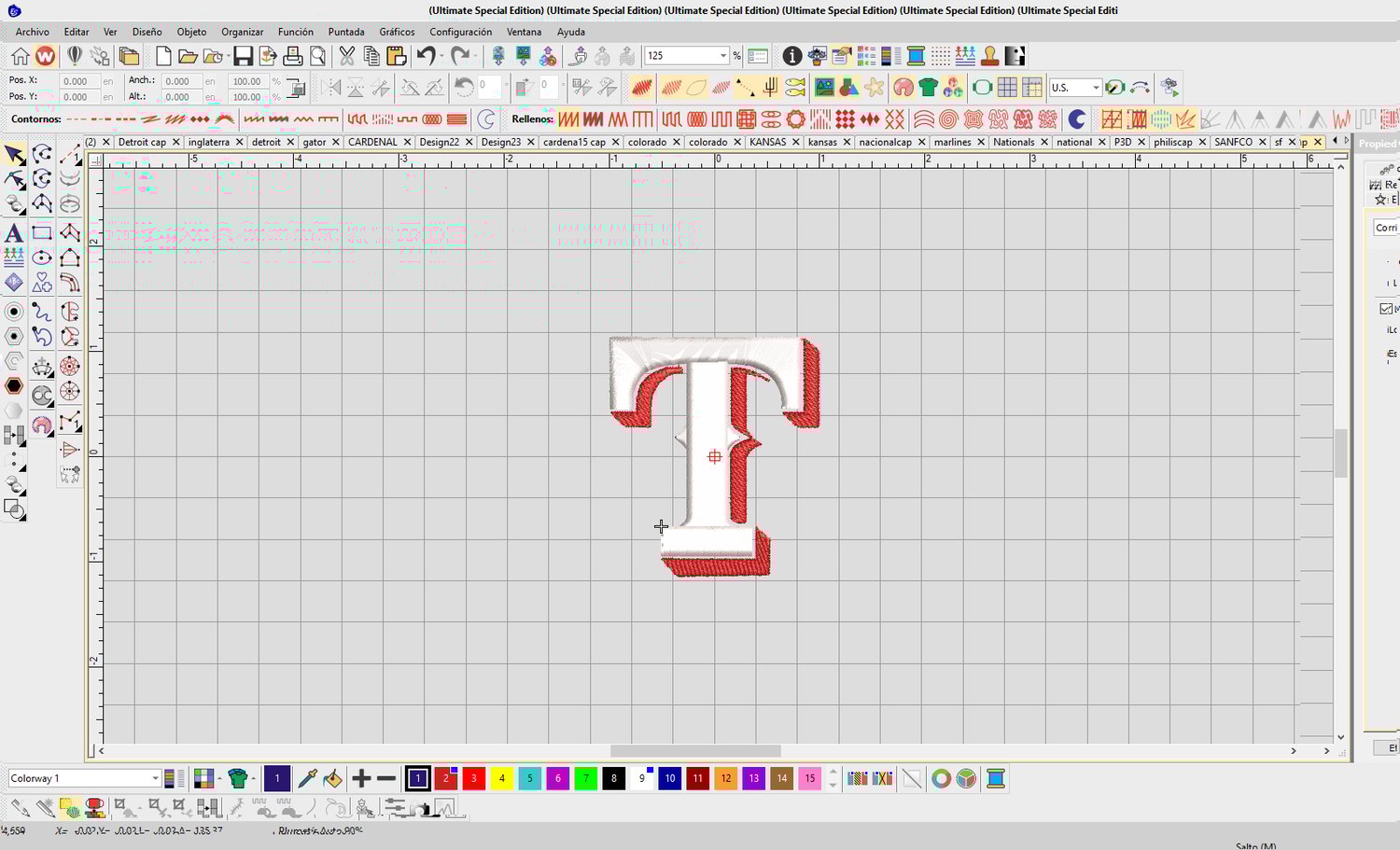Step down the color palette spinner
Image resolution: width=1400 pixels, height=850 pixels.
pos(833,785)
